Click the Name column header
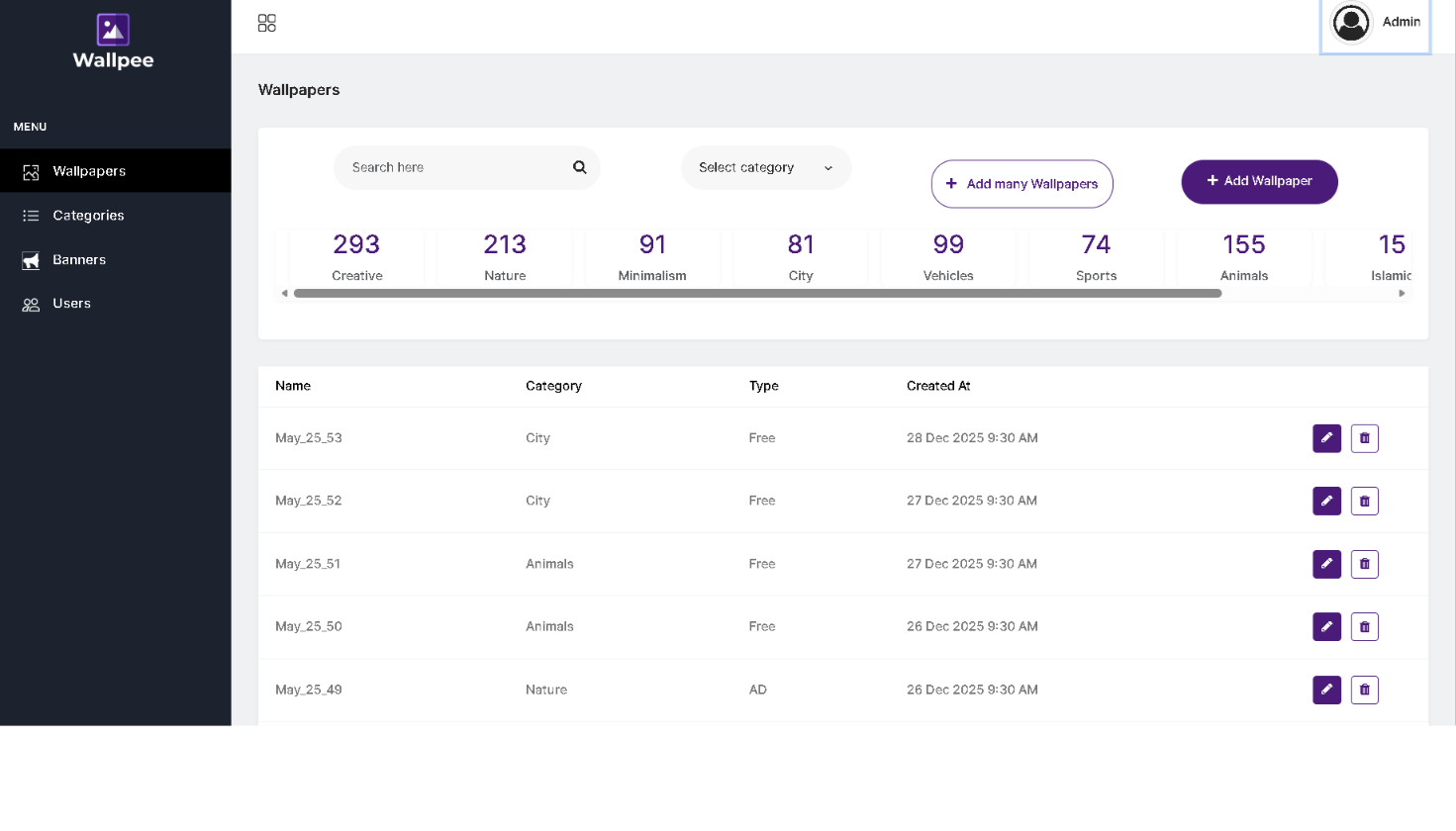The width and height of the screenshot is (1456, 831). pos(293,386)
